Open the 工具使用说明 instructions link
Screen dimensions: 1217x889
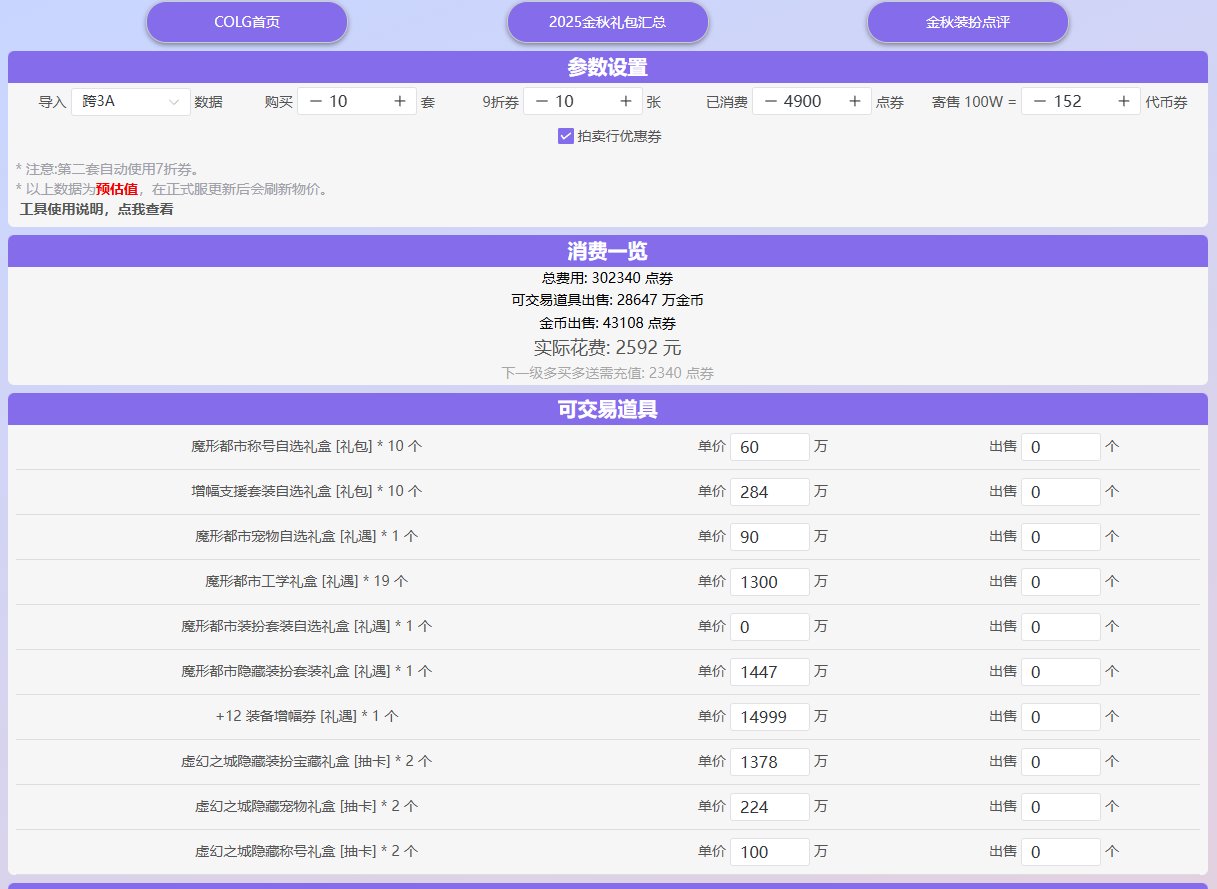pos(96,209)
